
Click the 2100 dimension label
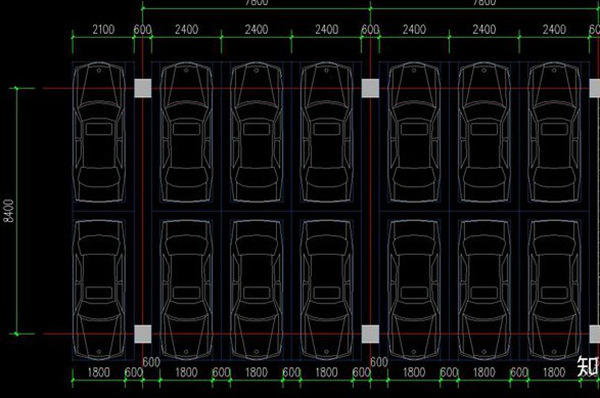click(x=103, y=29)
